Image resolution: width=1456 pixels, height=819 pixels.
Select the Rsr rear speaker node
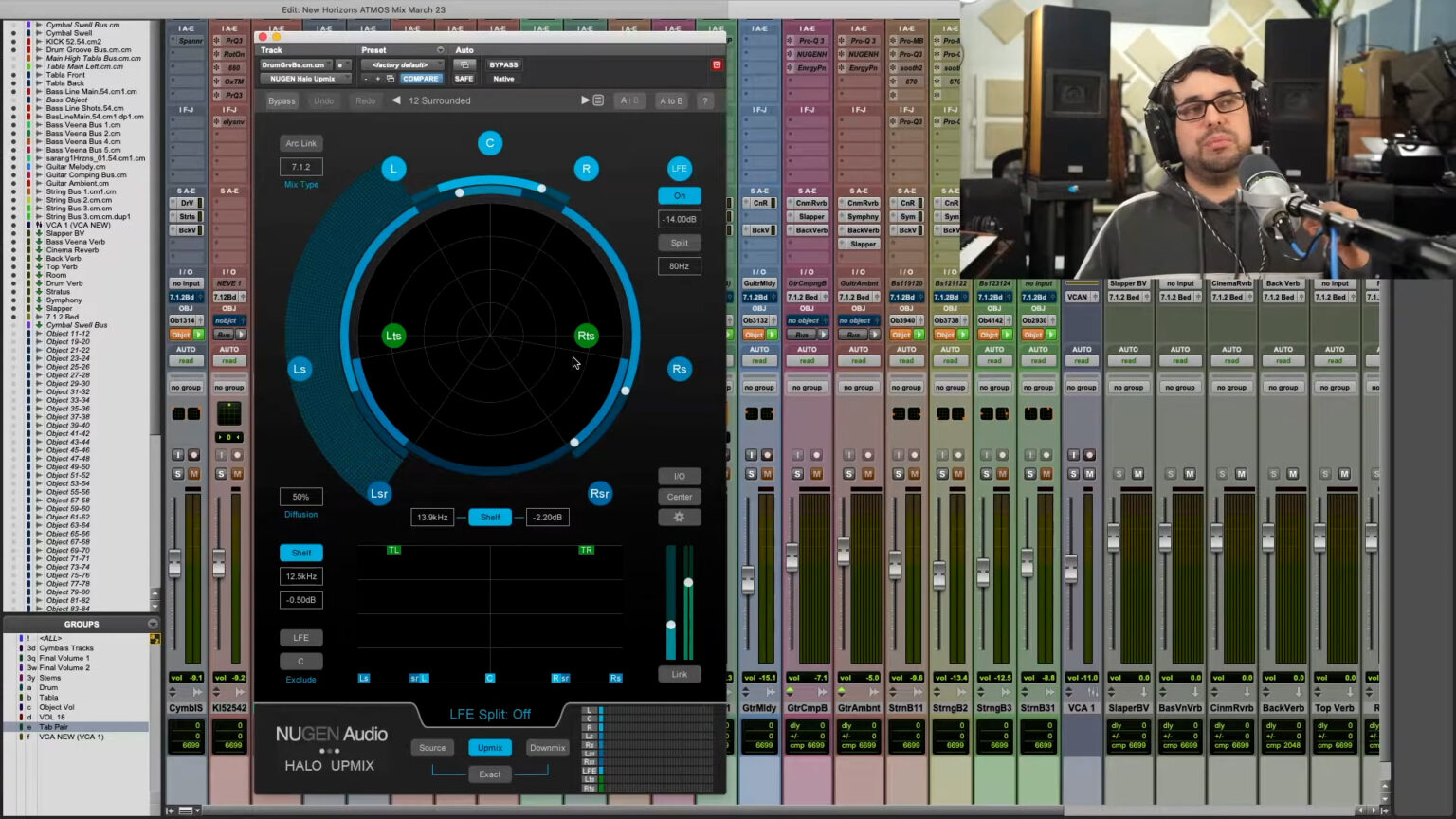coord(600,493)
